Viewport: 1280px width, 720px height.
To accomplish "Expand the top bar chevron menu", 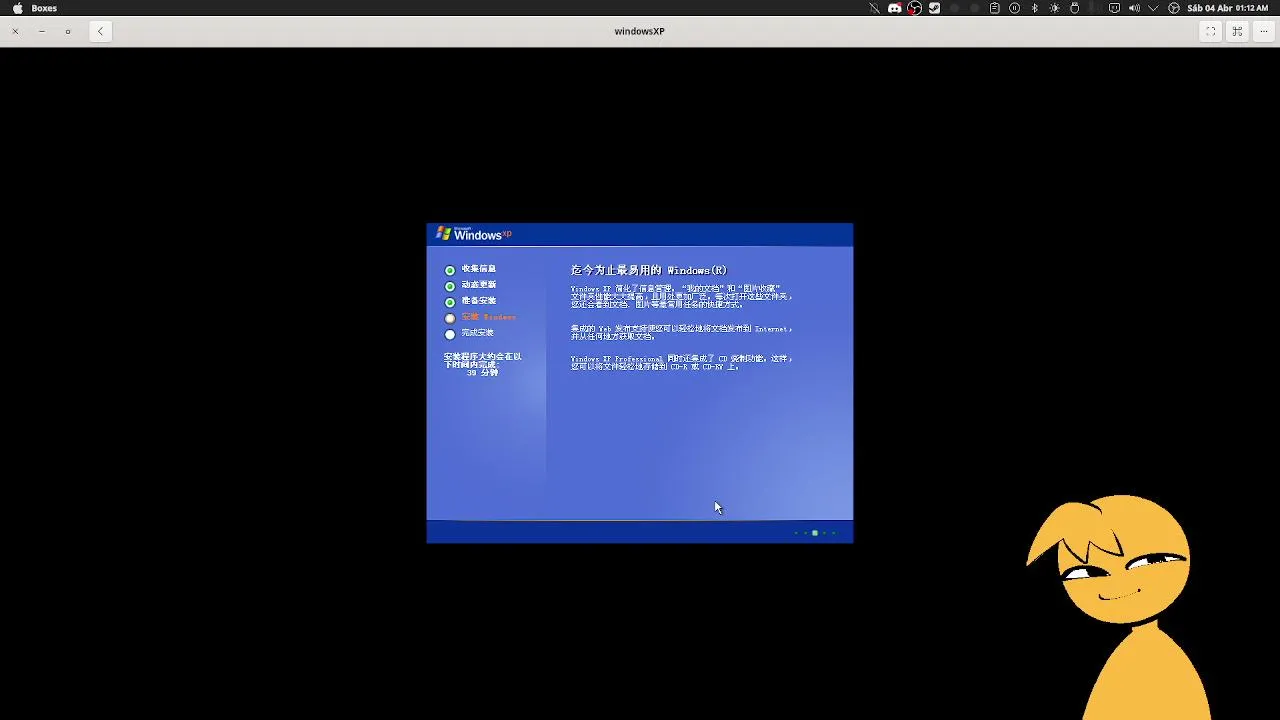I will (1153, 8).
